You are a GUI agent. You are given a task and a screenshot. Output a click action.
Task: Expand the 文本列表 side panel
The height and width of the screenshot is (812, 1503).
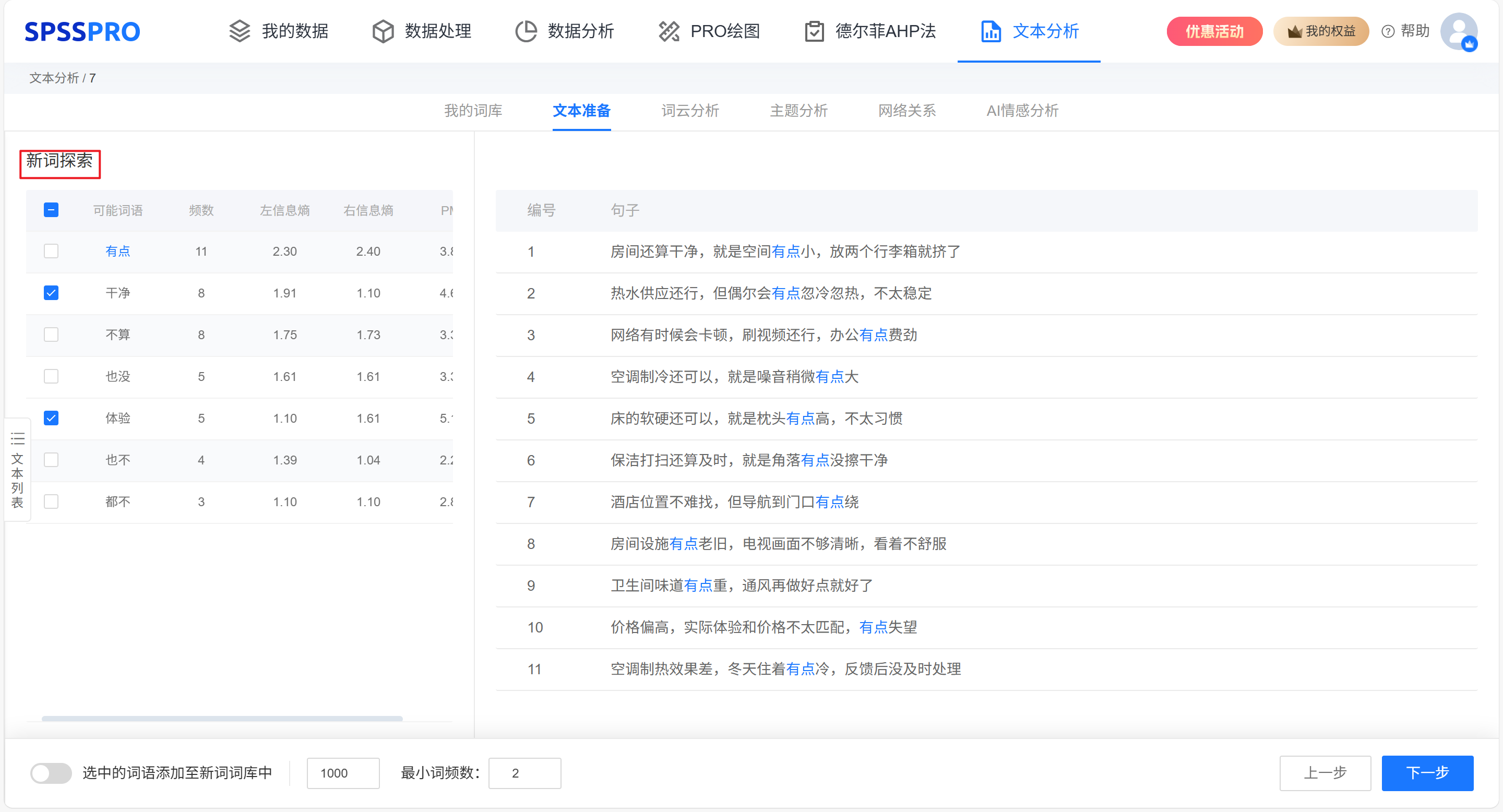click(18, 470)
